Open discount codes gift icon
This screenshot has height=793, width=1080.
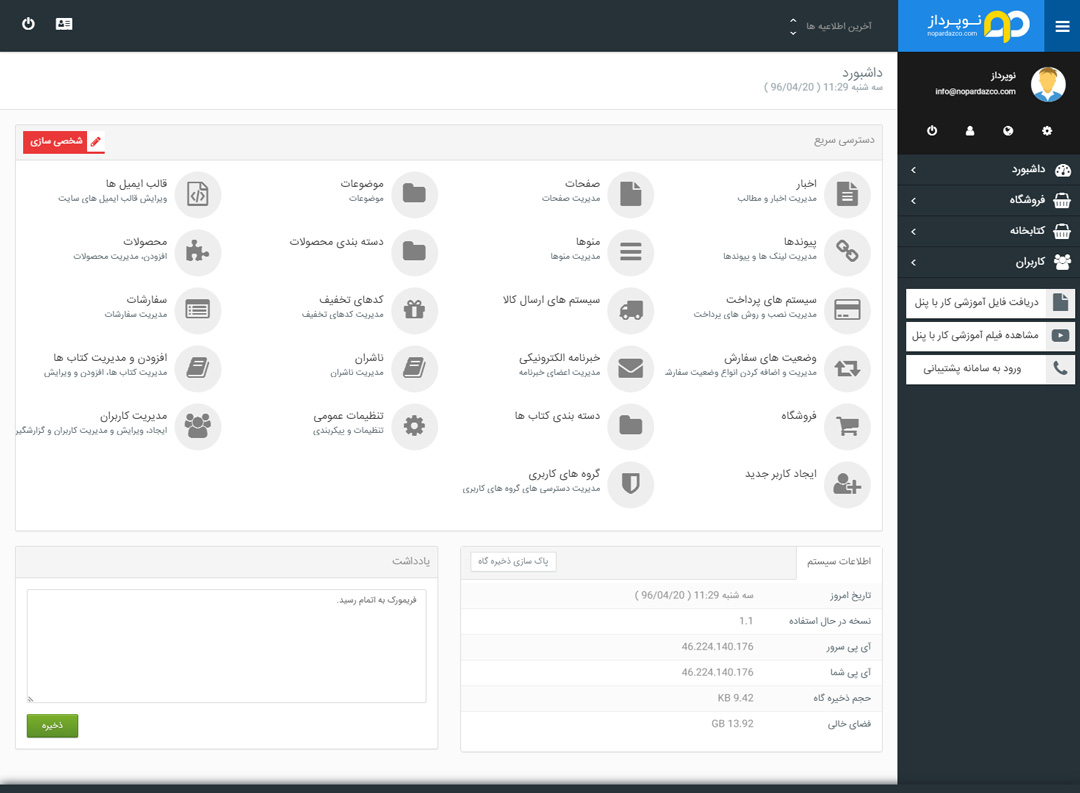coord(414,310)
